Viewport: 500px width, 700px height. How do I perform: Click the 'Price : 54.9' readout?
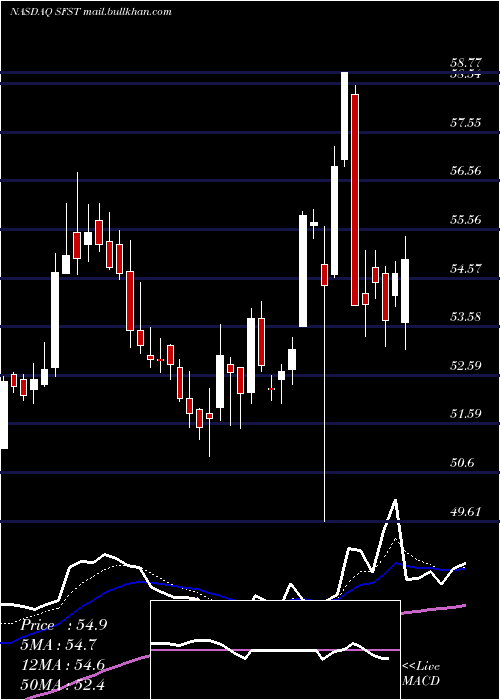pyautogui.click(x=63, y=625)
